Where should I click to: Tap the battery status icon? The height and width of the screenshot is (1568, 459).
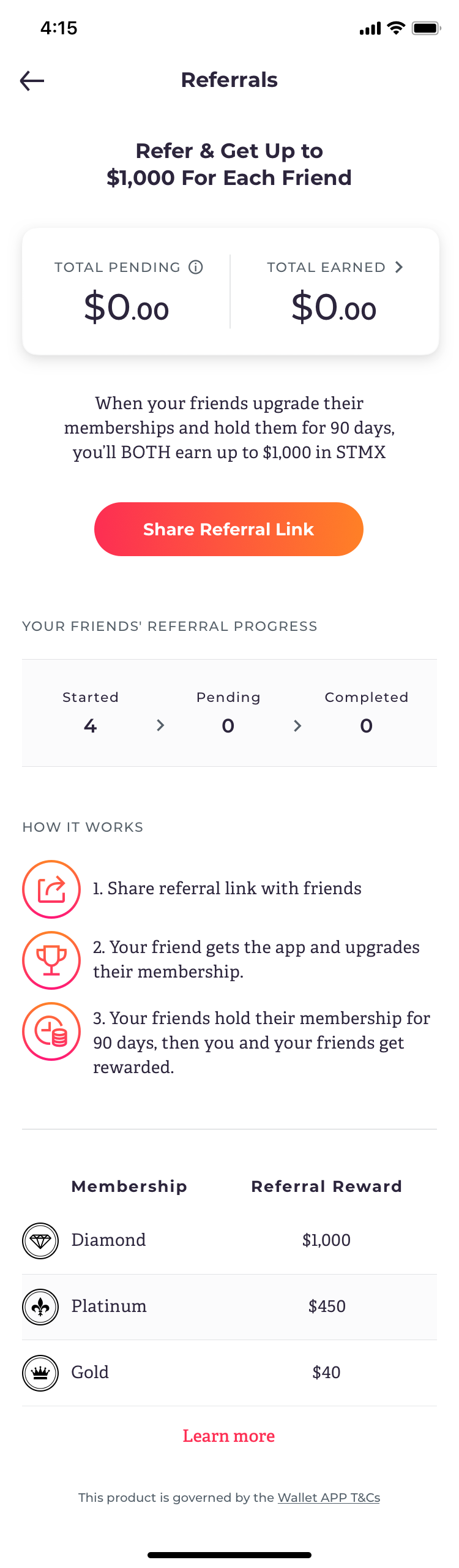pos(426,28)
